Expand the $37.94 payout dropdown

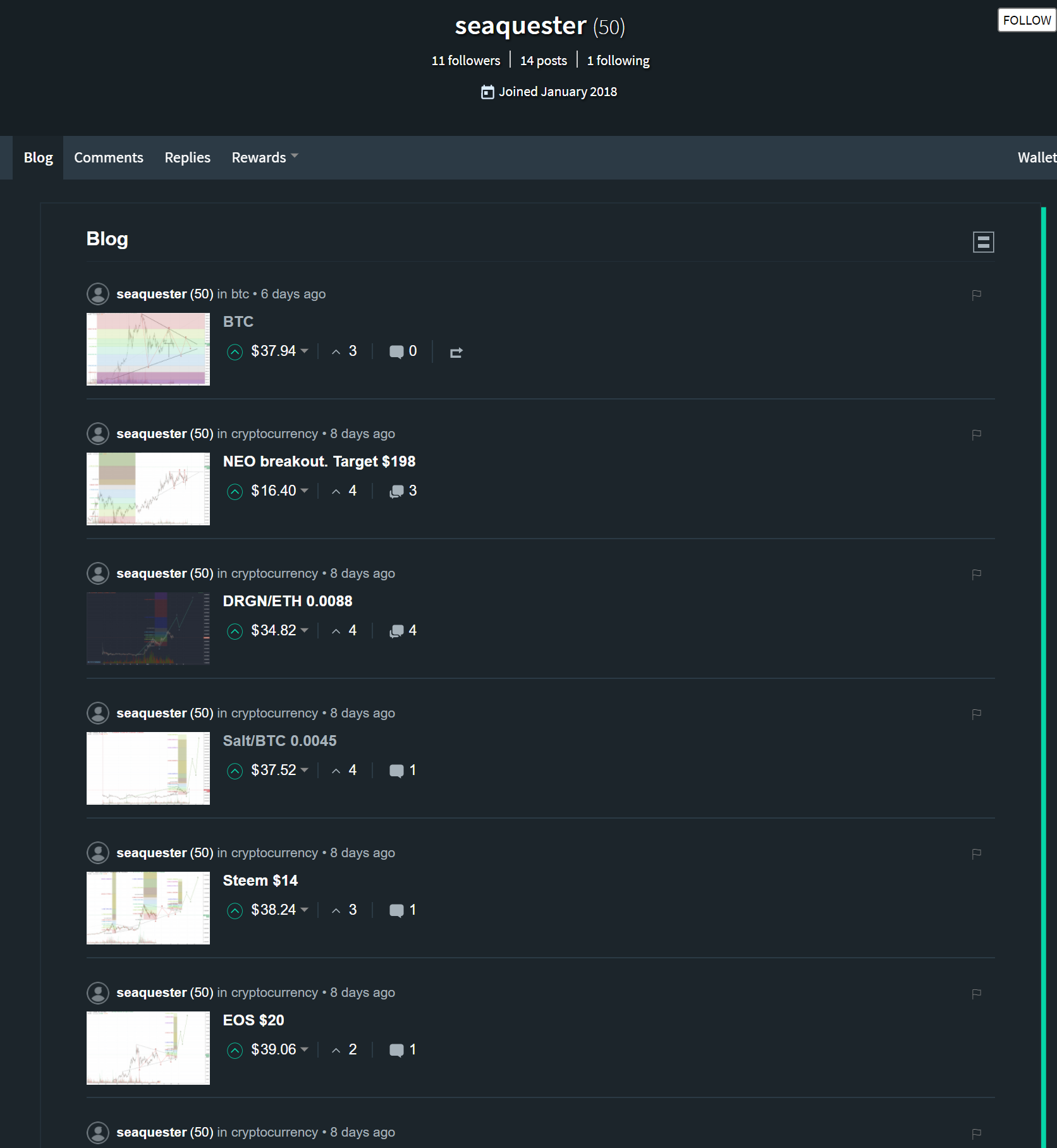pyautogui.click(x=279, y=351)
